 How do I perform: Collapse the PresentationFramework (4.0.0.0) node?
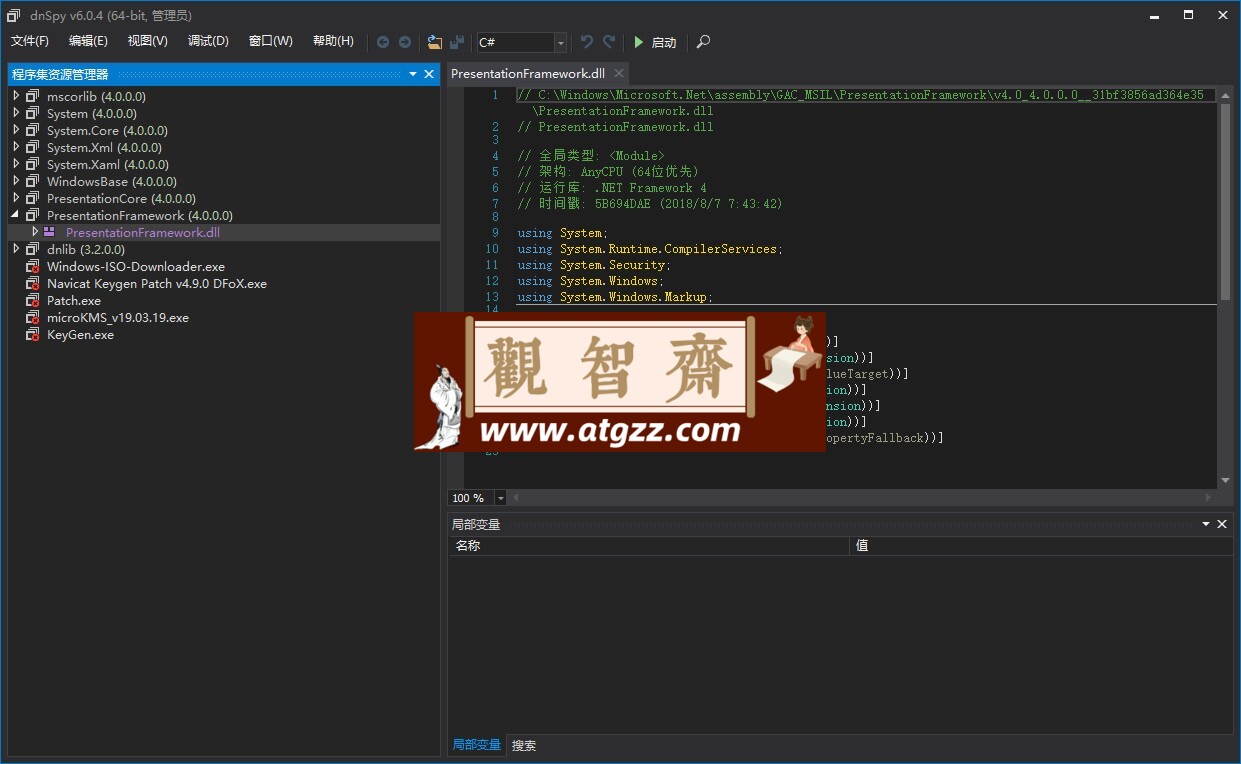(x=16, y=216)
